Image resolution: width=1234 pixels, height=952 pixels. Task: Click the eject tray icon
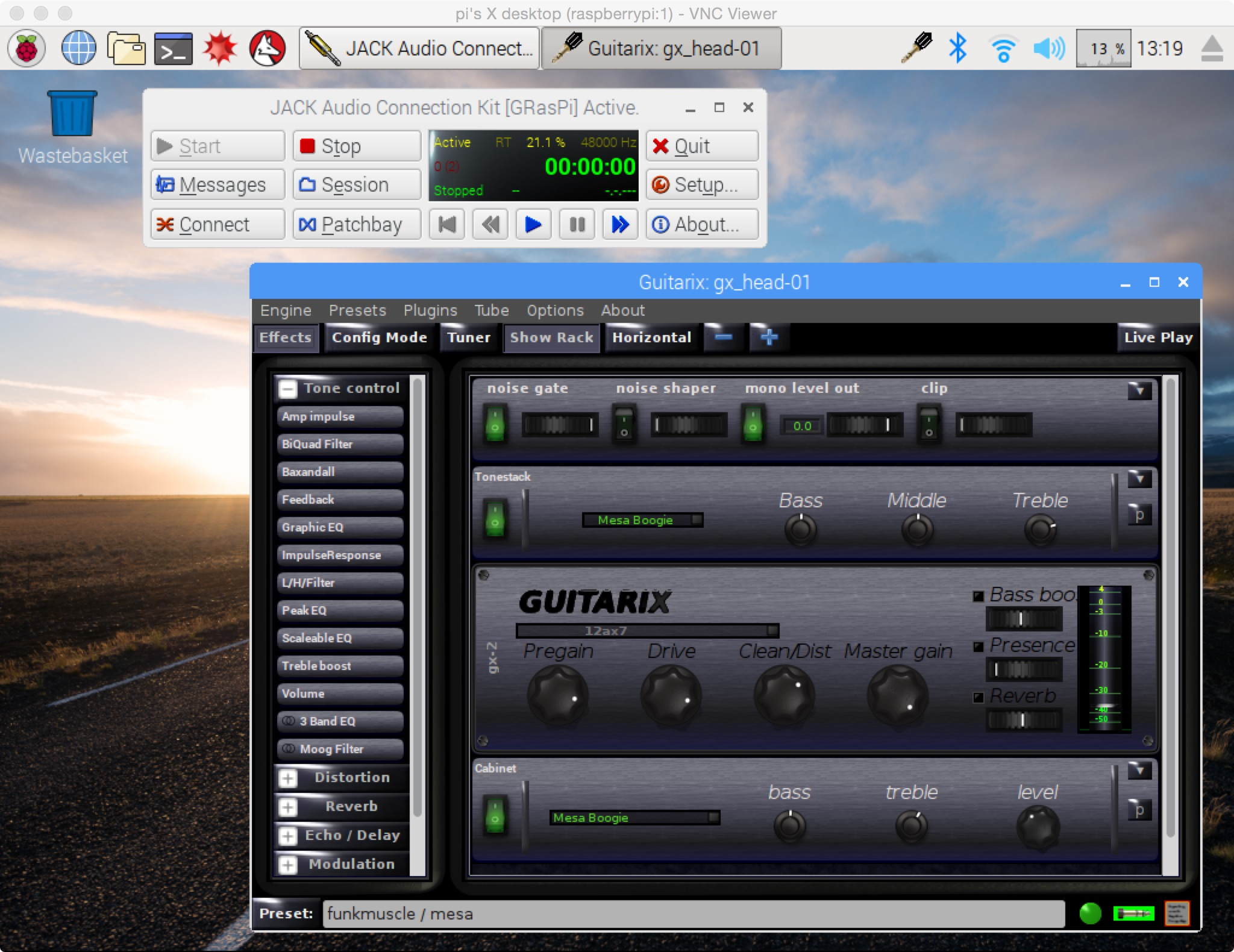(x=1212, y=48)
